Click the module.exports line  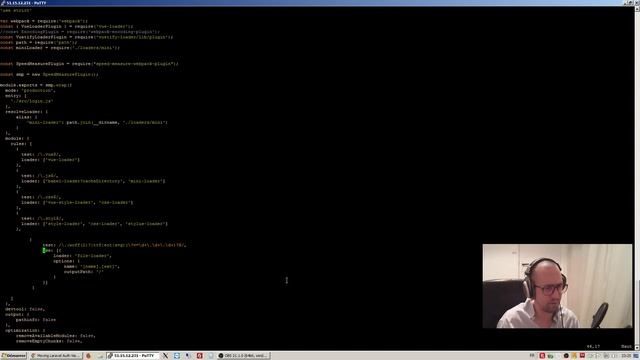(36, 85)
